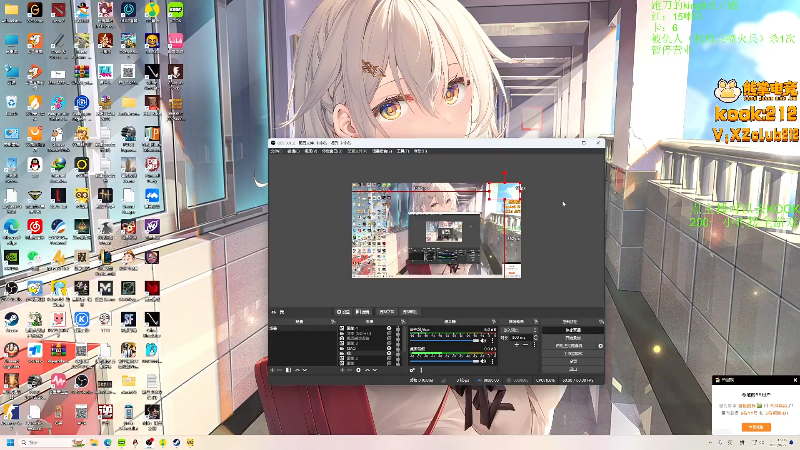Mute the lower audio mixer channel
Image resolution: width=800 pixels, height=450 pixels.
(483, 362)
